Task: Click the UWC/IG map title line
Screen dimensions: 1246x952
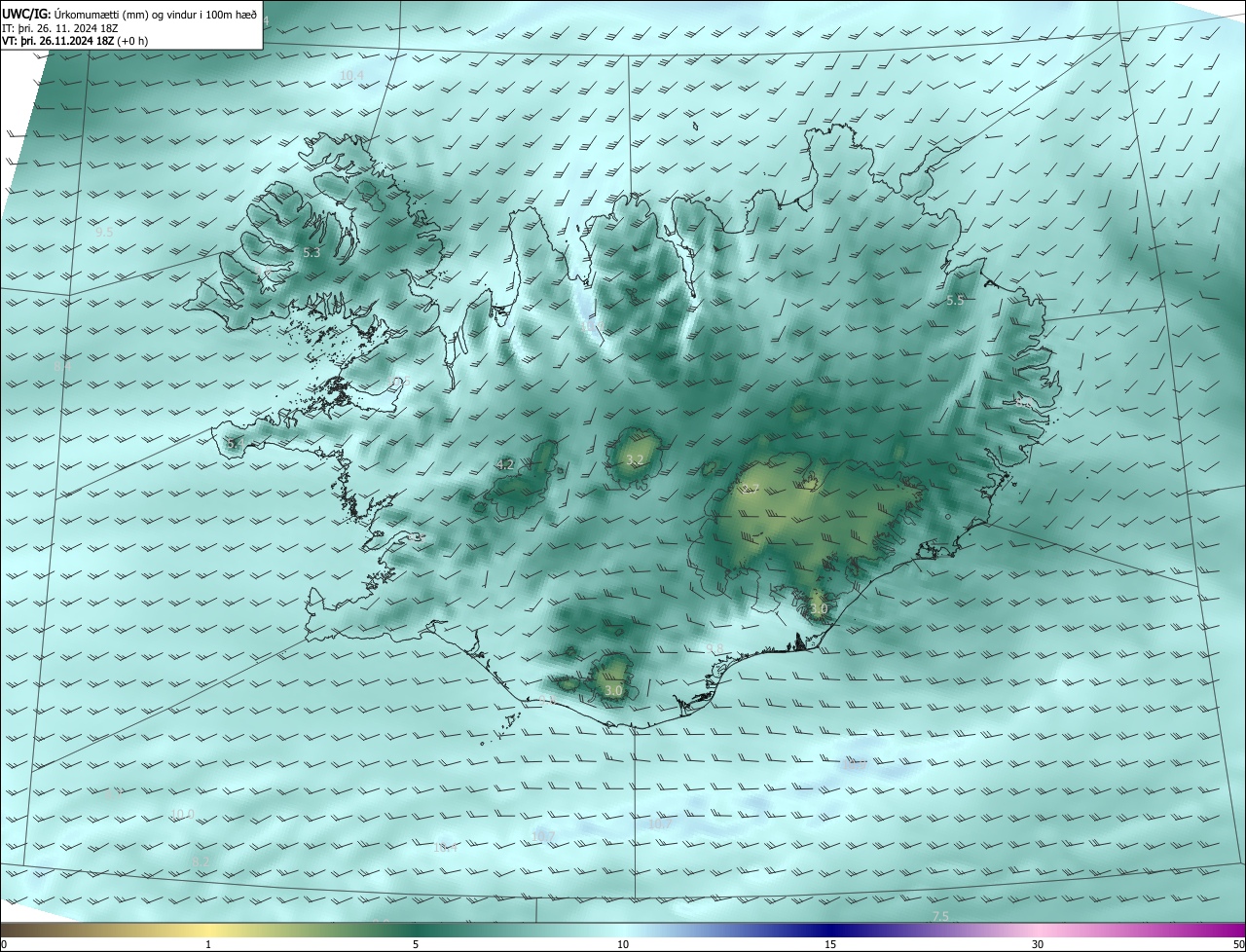Action: coord(129,14)
